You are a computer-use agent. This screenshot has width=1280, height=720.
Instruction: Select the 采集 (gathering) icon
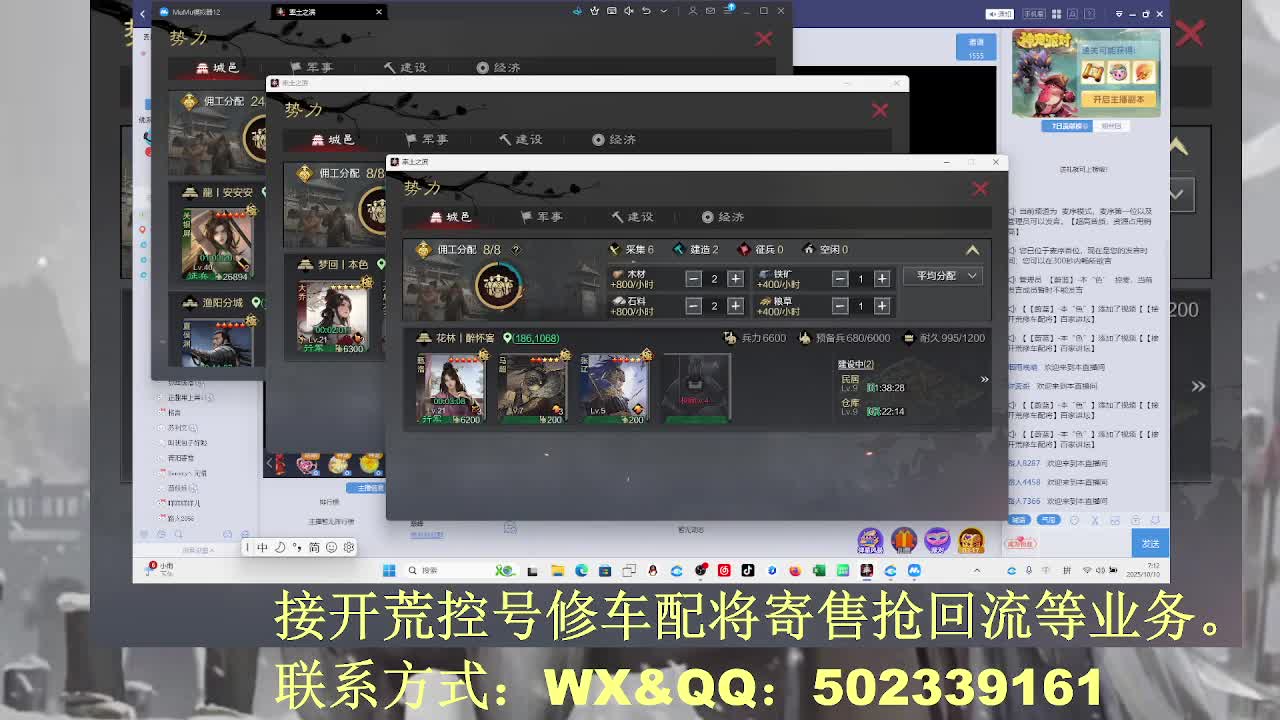pos(613,249)
